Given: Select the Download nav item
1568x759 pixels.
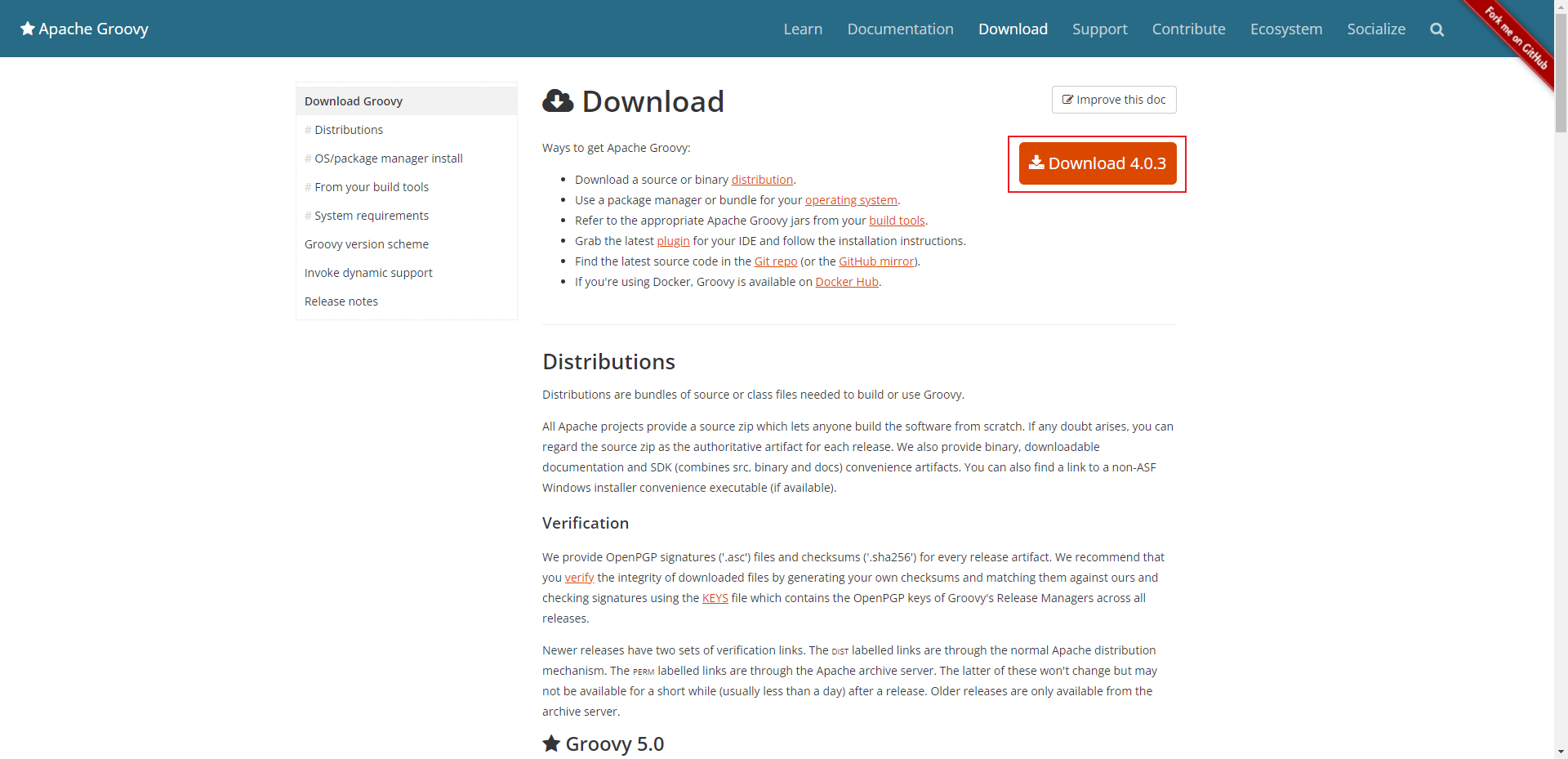Looking at the screenshot, I should pos(1013,29).
